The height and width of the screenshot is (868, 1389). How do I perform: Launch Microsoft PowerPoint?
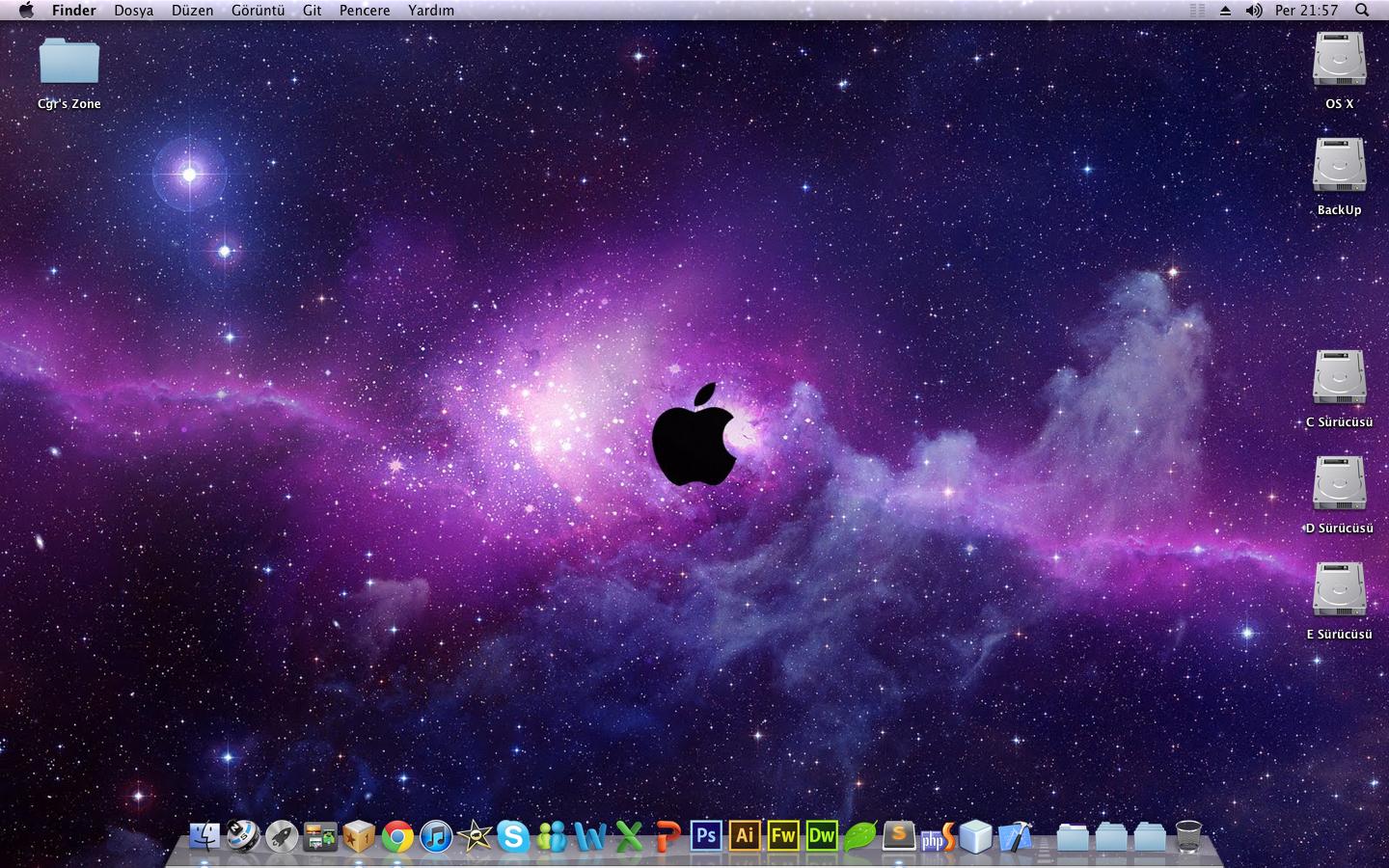click(x=667, y=836)
